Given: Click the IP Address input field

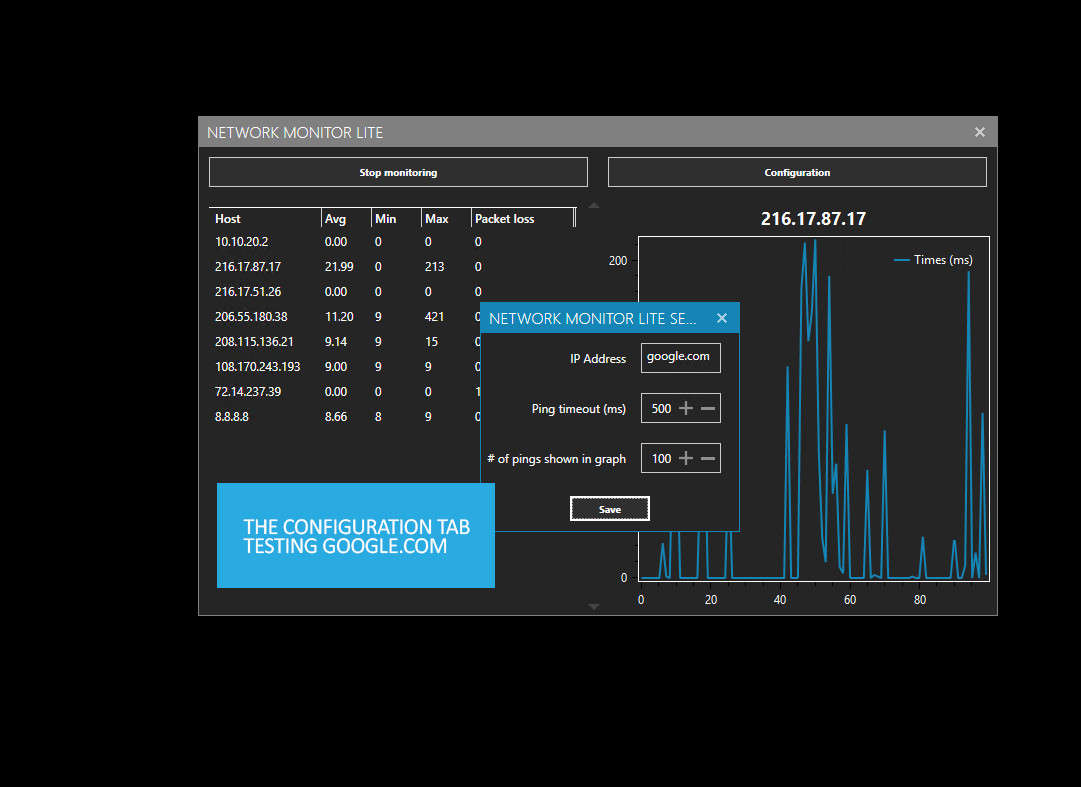Looking at the screenshot, I should point(680,357).
